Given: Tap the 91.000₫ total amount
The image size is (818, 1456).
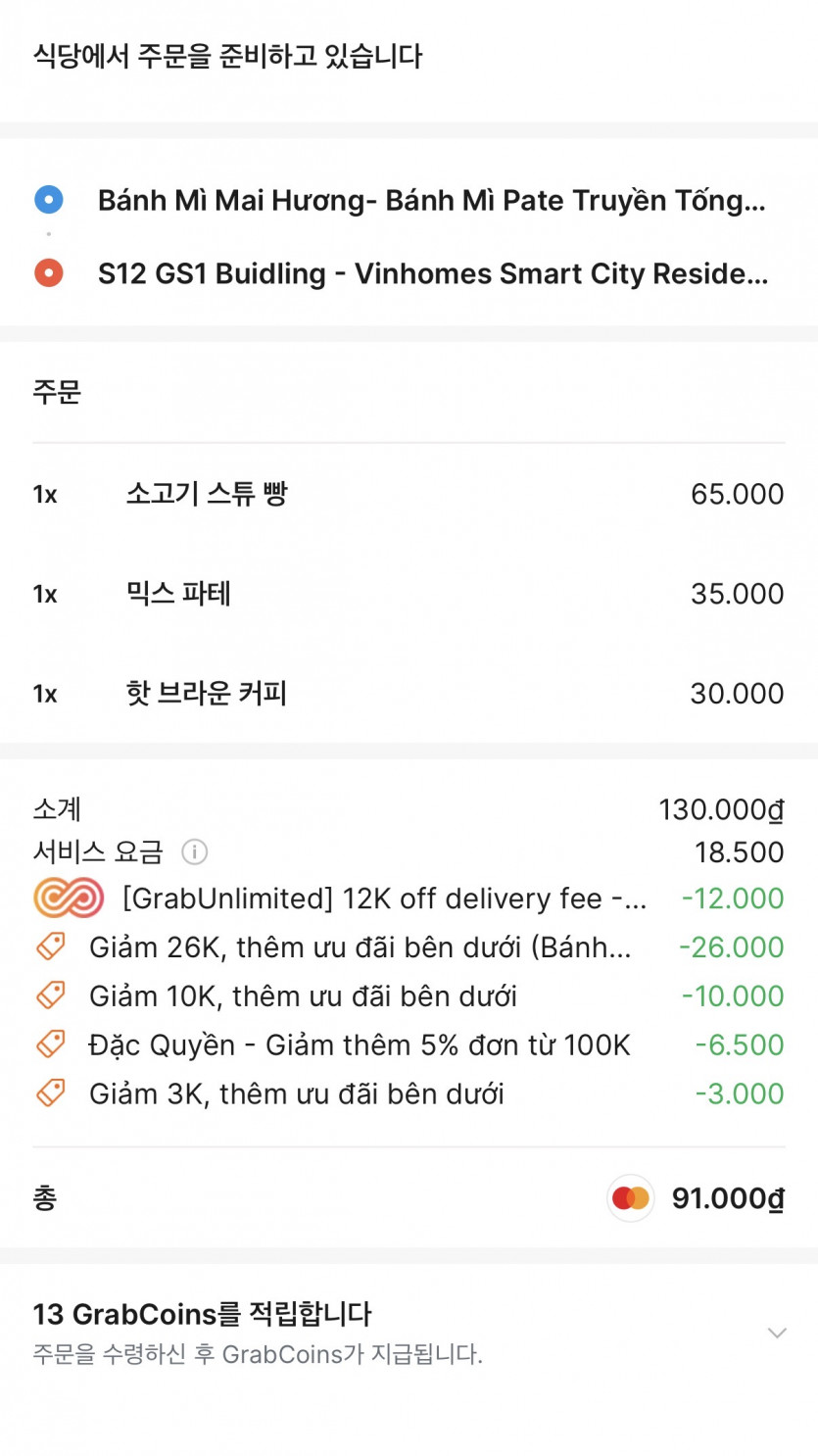Looking at the screenshot, I should 727,1198.
